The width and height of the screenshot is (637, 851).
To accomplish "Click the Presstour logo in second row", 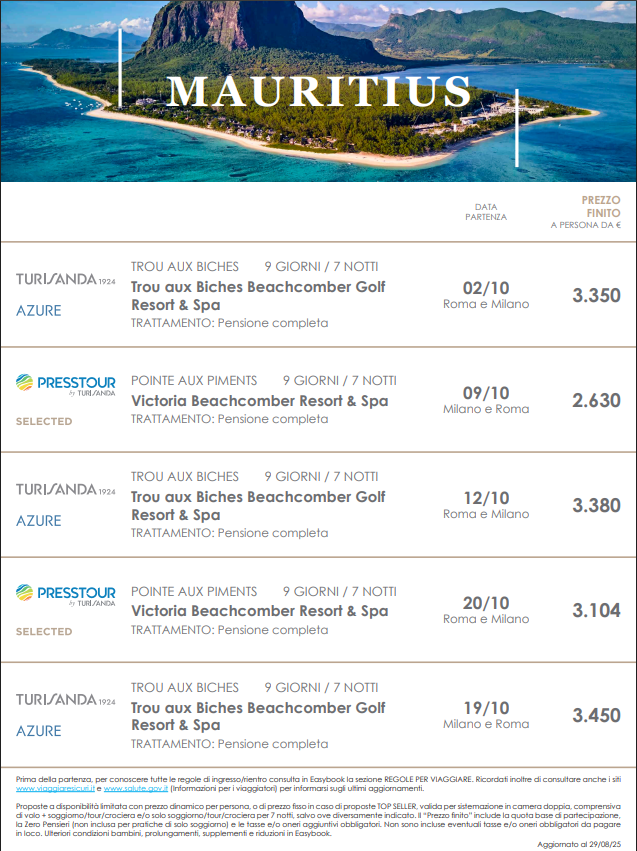I will click(x=66, y=385).
